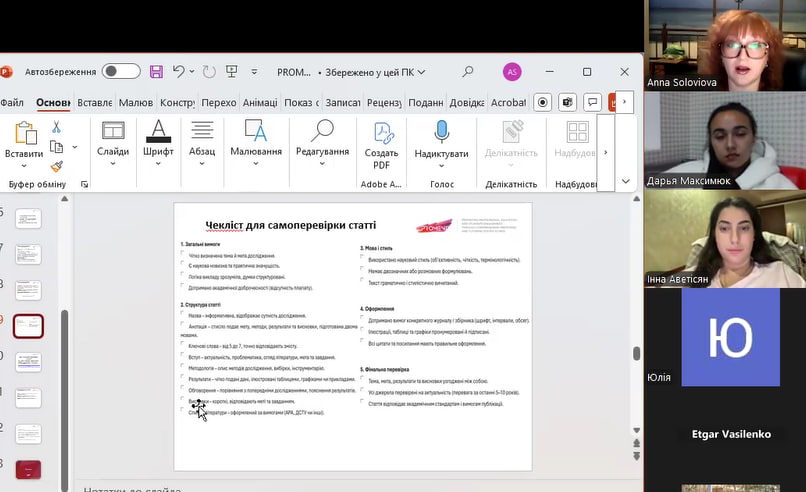
Task: Toggle the Автозбереження autosave switch
Action: click(x=121, y=72)
